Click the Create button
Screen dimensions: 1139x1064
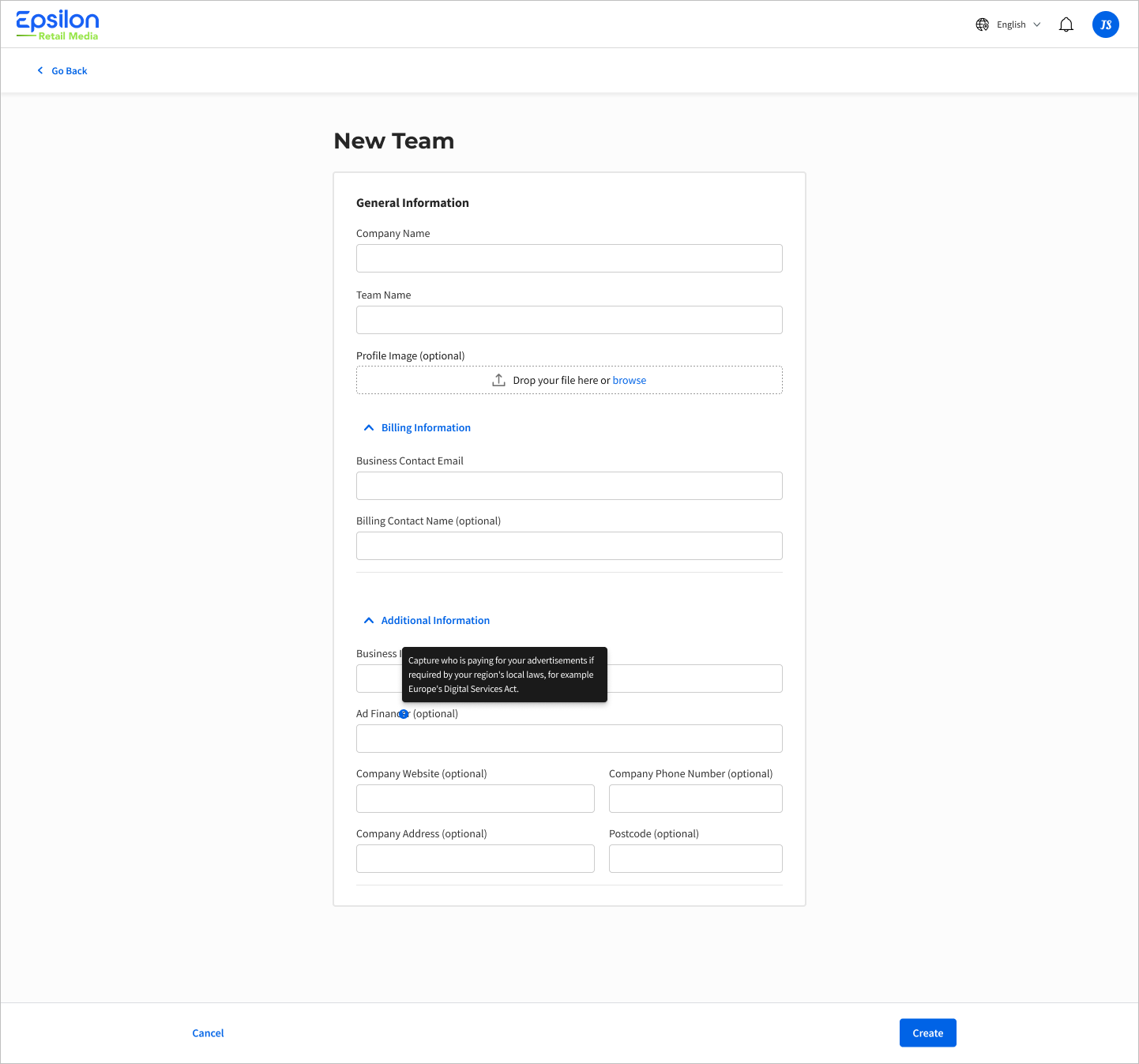coord(927,1032)
